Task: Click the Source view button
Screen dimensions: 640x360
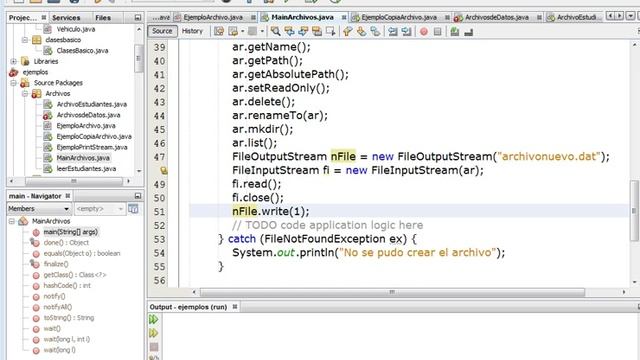Action: click(162, 31)
